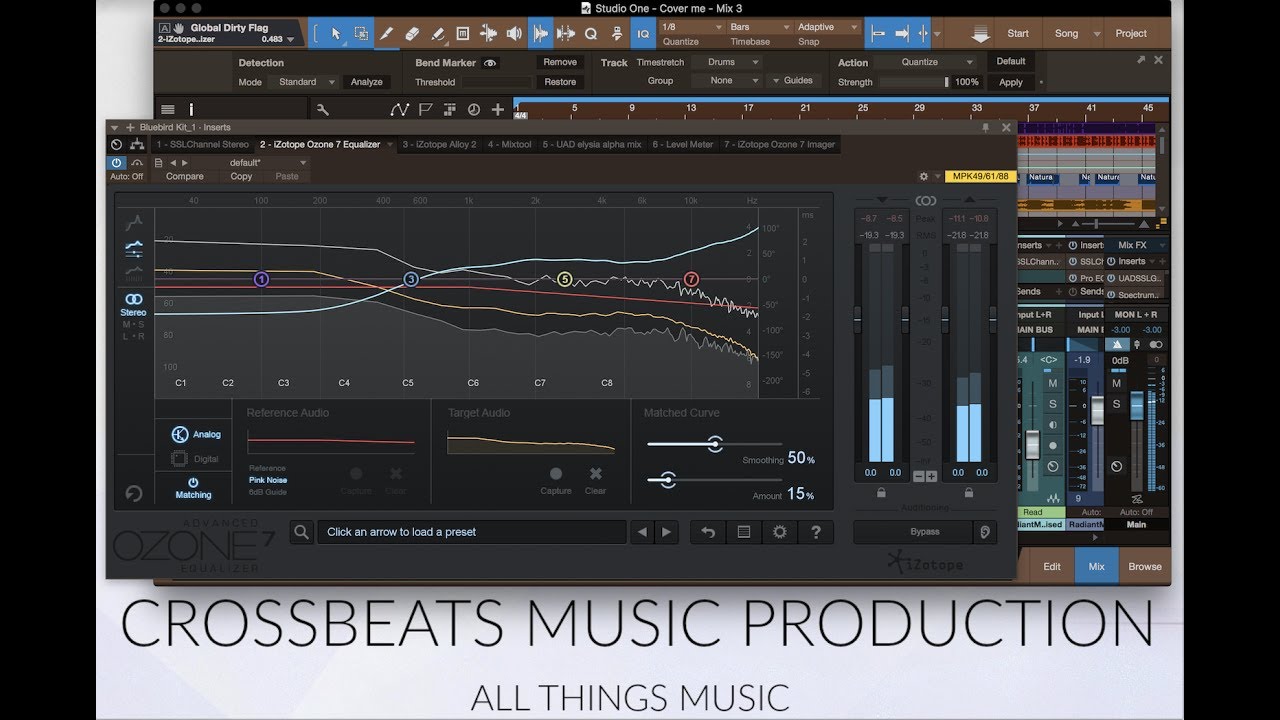Click the Analyze button
This screenshot has width=1280, height=720.
(367, 82)
